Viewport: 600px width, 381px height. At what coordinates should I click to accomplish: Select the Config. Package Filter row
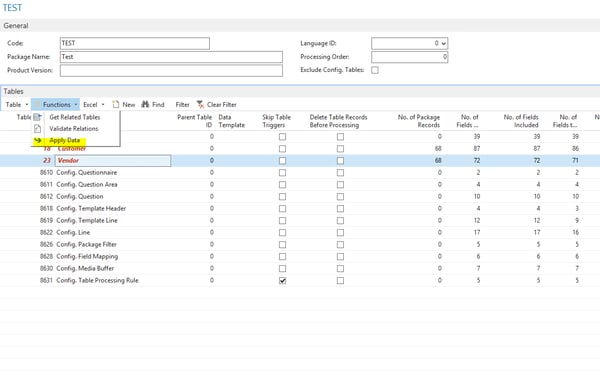(x=300, y=244)
